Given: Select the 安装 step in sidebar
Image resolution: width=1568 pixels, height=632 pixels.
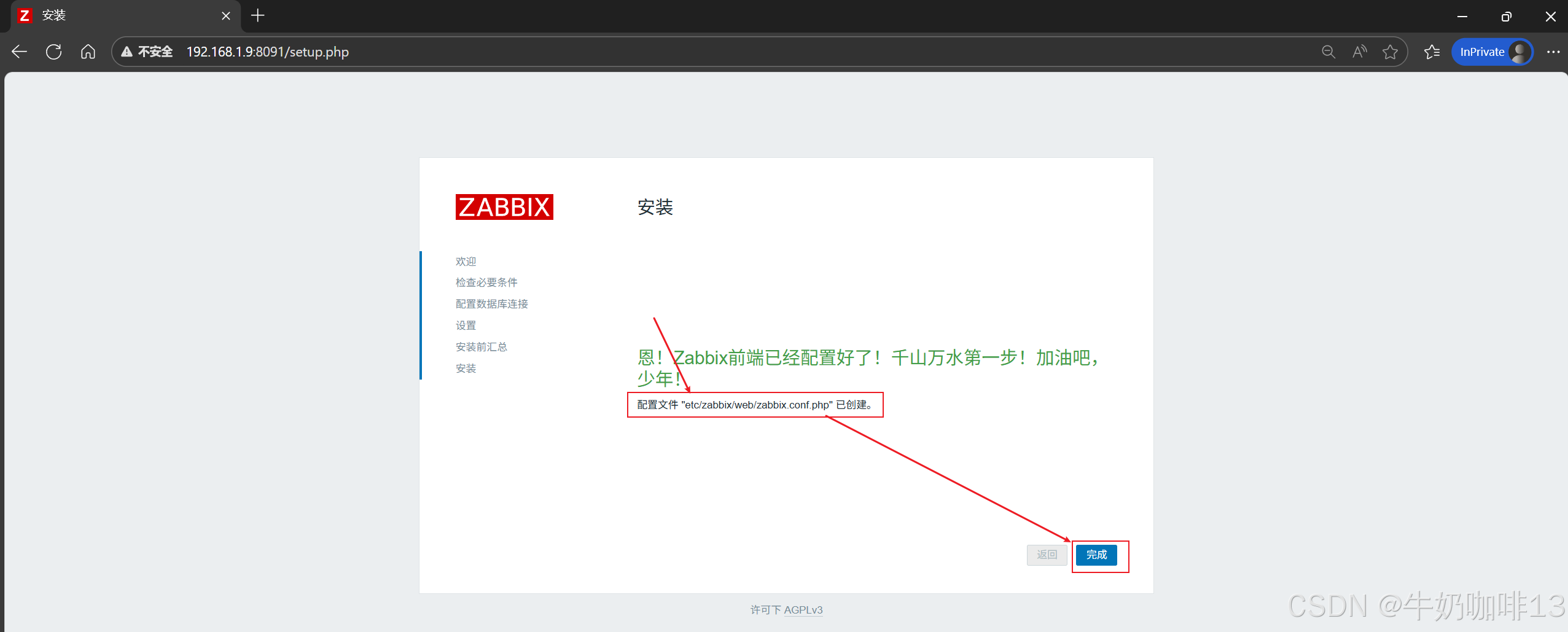Looking at the screenshot, I should pyautogui.click(x=466, y=369).
